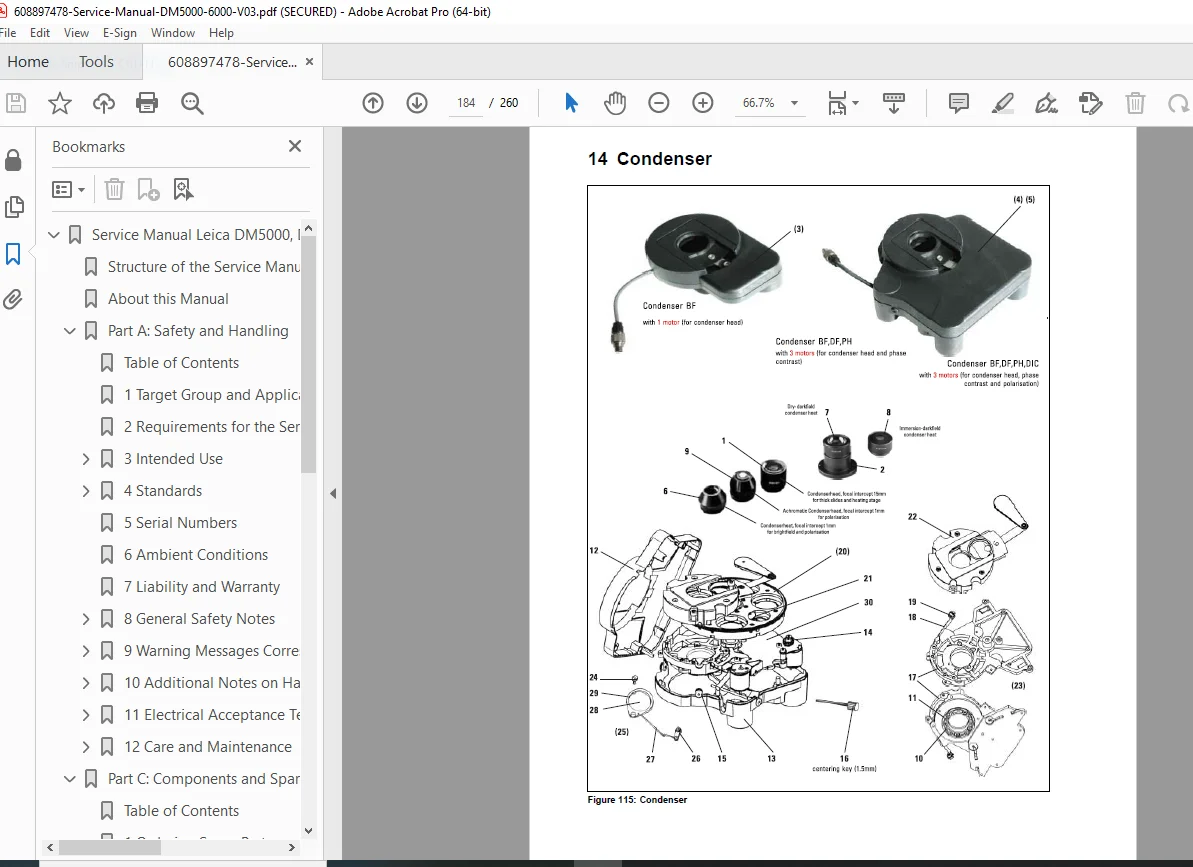Screen dimensions: 1193x867
Task: Open the find text search tool
Action: [192, 103]
